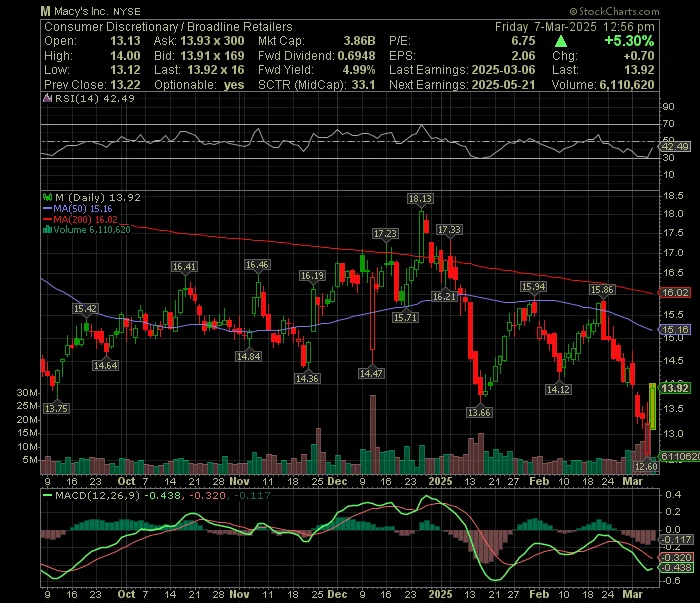This screenshot has height=603, width=700.
Task: Click the Last Earnings date 2025-03-06
Action: [503, 70]
